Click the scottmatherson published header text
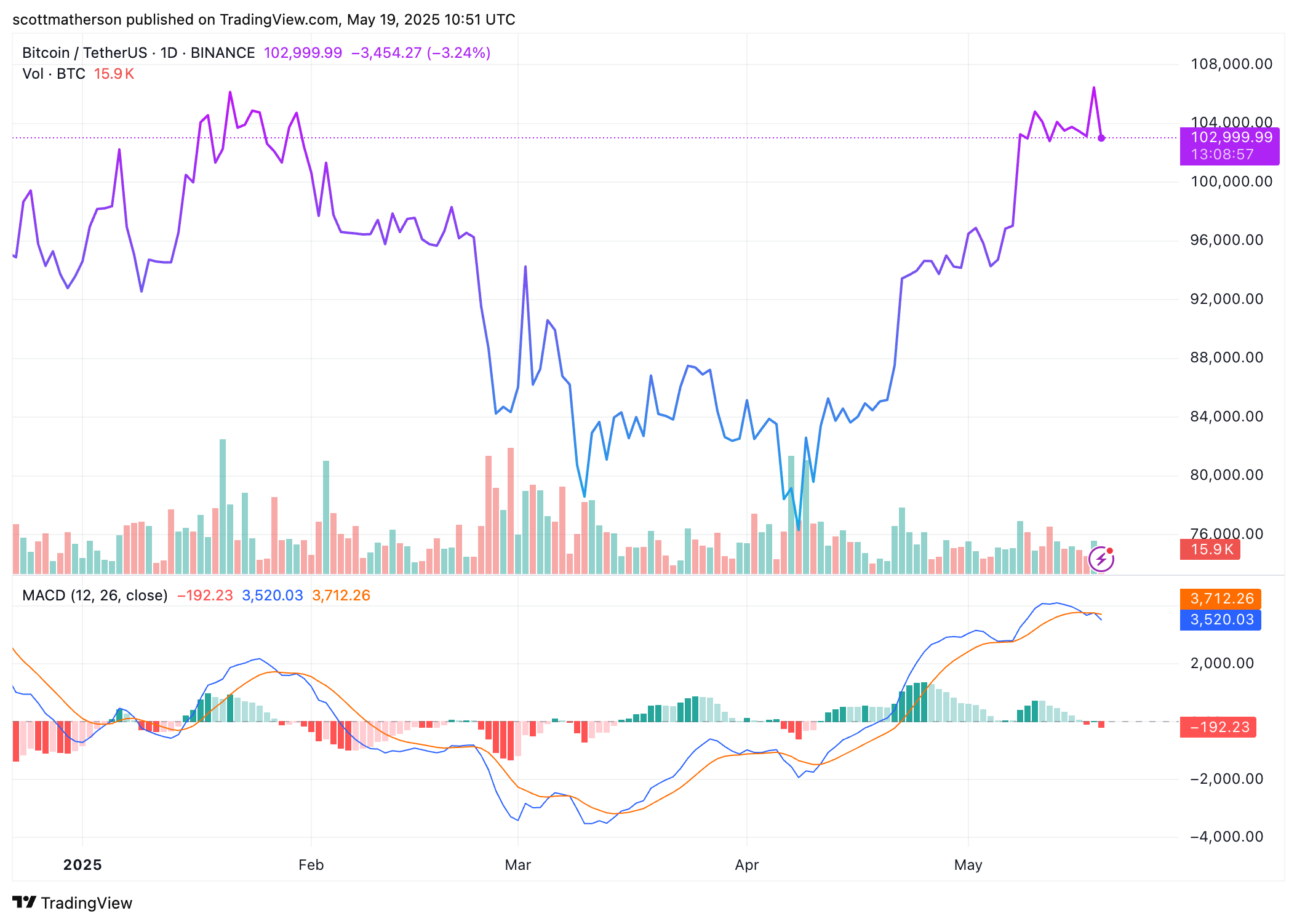Screen dimensions: 1297x924 (263, 20)
